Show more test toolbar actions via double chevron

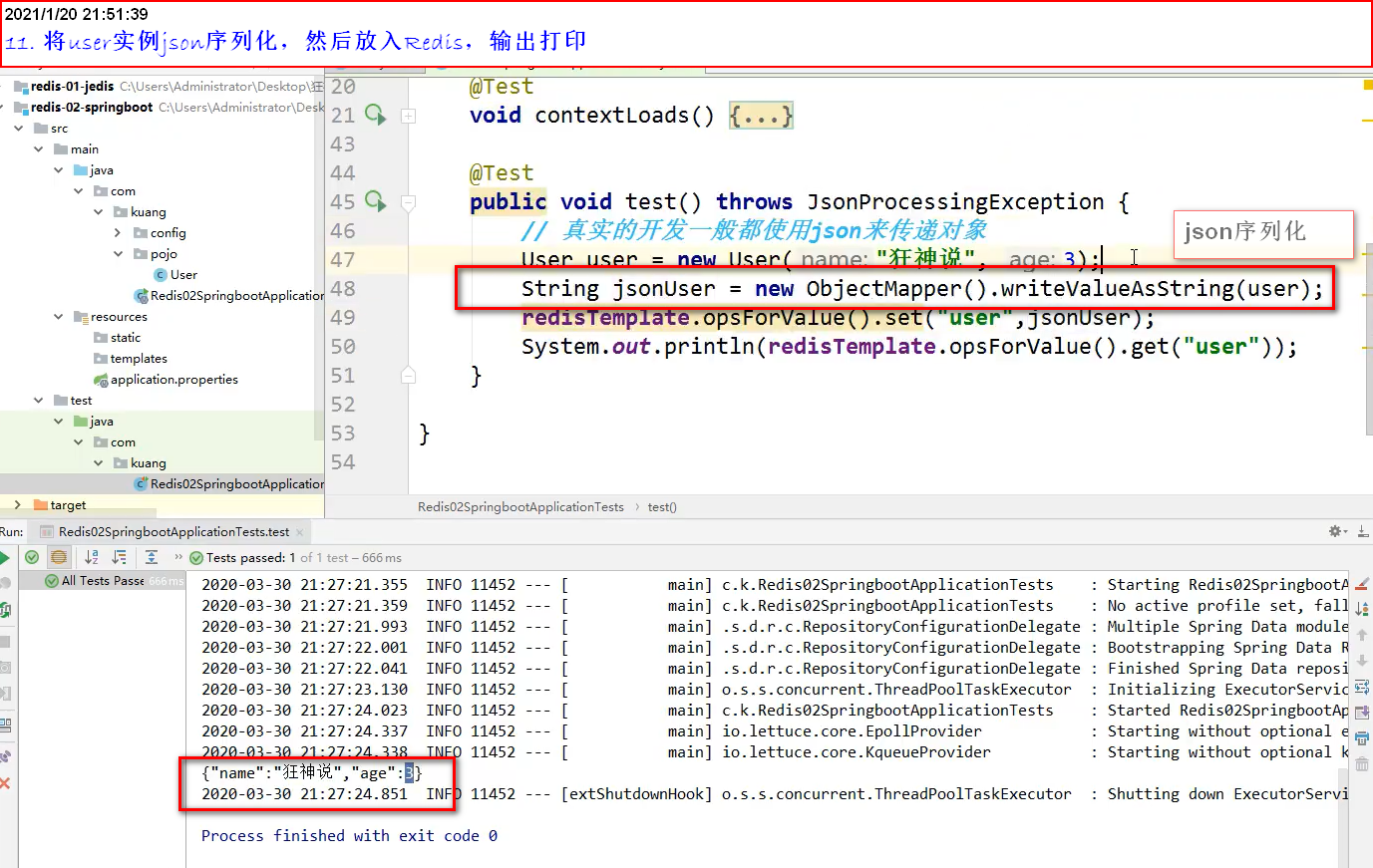(x=178, y=557)
